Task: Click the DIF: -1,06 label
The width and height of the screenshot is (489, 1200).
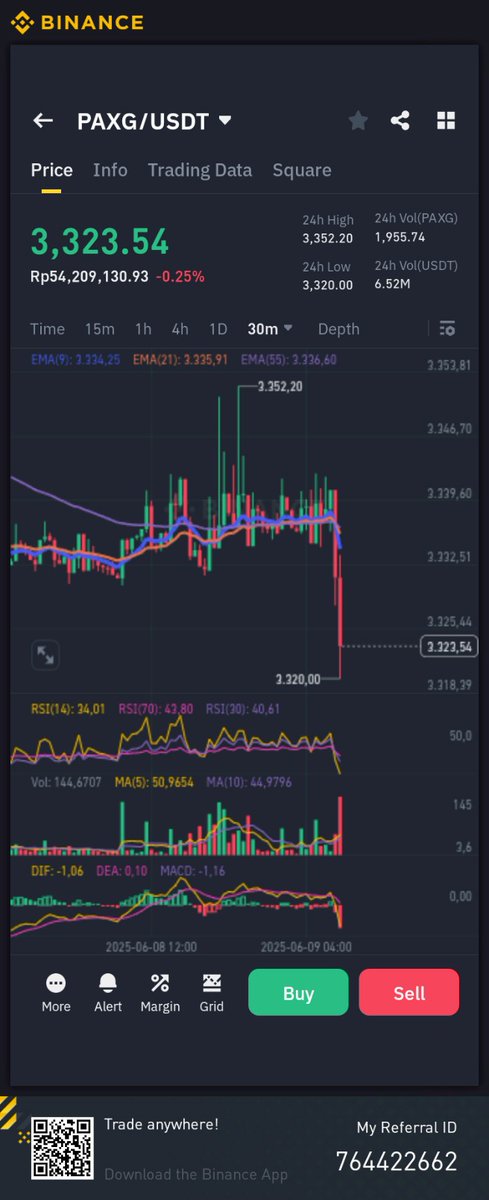Action: click(57, 871)
